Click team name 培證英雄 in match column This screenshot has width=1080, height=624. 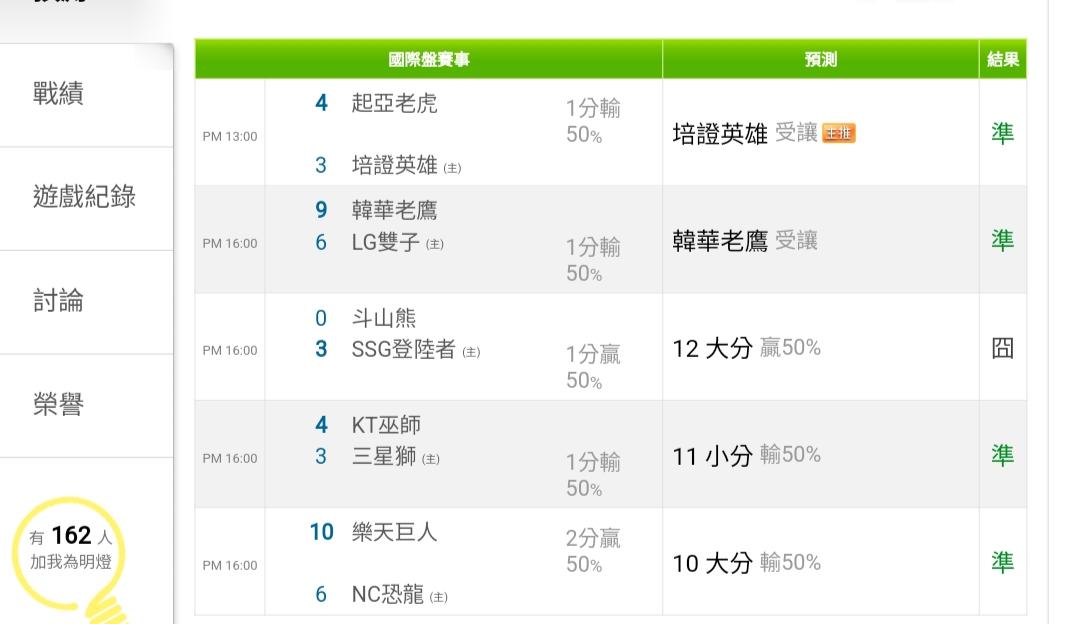pyautogui.click(x=394, y=165)
